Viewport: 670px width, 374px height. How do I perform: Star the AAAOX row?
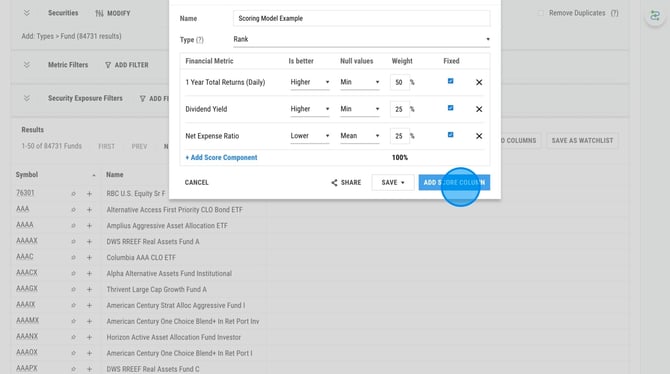pos(73,353)
